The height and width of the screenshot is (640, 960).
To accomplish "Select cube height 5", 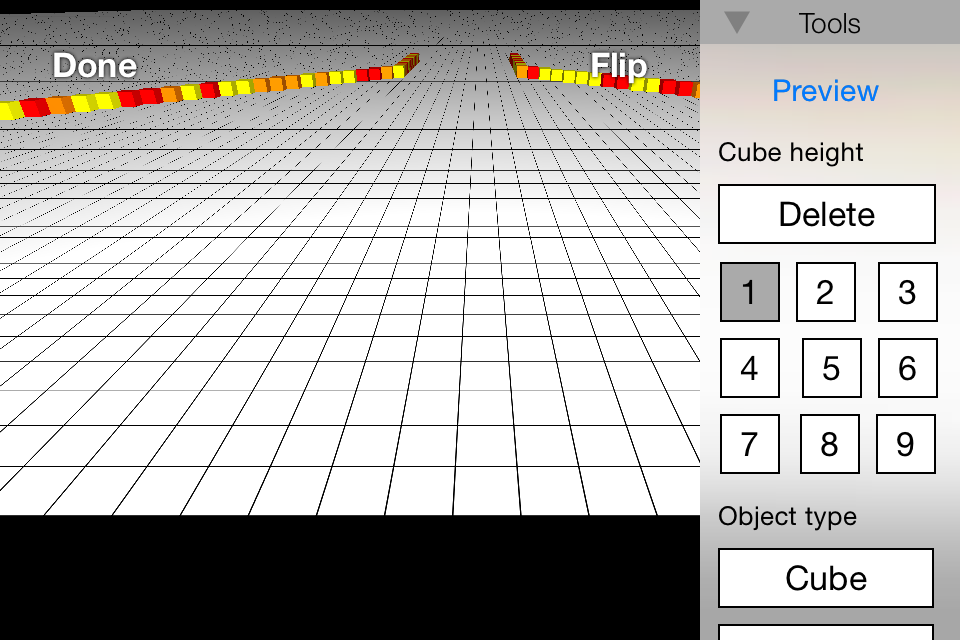I will pyautogui.click(x=831, y=367).
